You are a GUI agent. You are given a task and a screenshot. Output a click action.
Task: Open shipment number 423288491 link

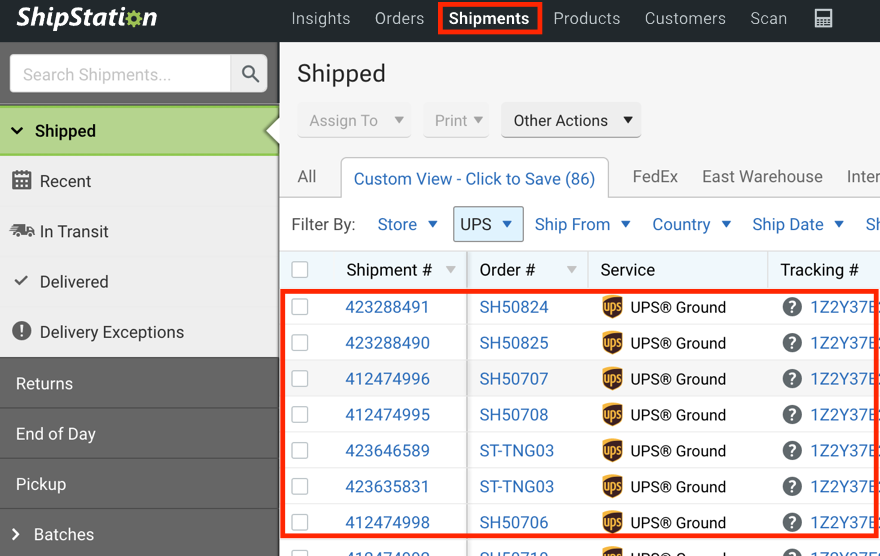[387, 307]
